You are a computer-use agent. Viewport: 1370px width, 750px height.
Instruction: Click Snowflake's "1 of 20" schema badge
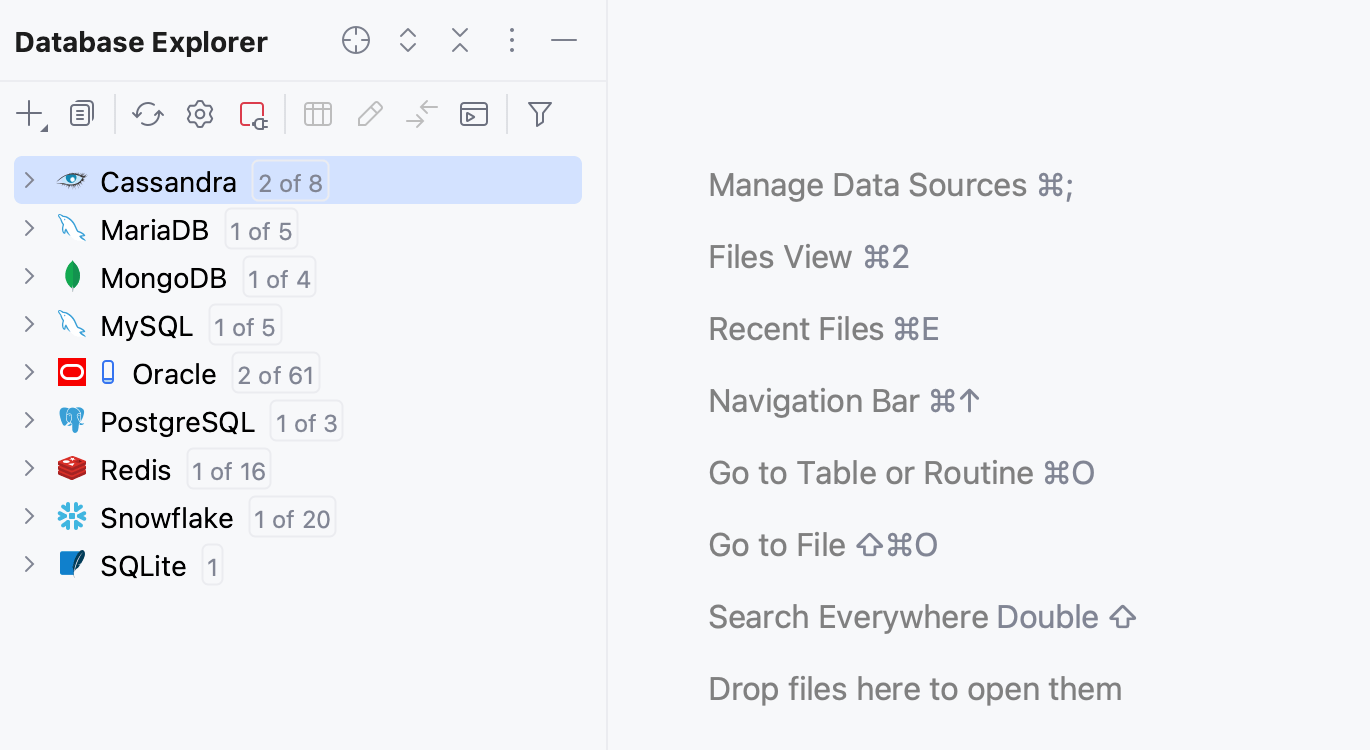(x=292, y=518)
